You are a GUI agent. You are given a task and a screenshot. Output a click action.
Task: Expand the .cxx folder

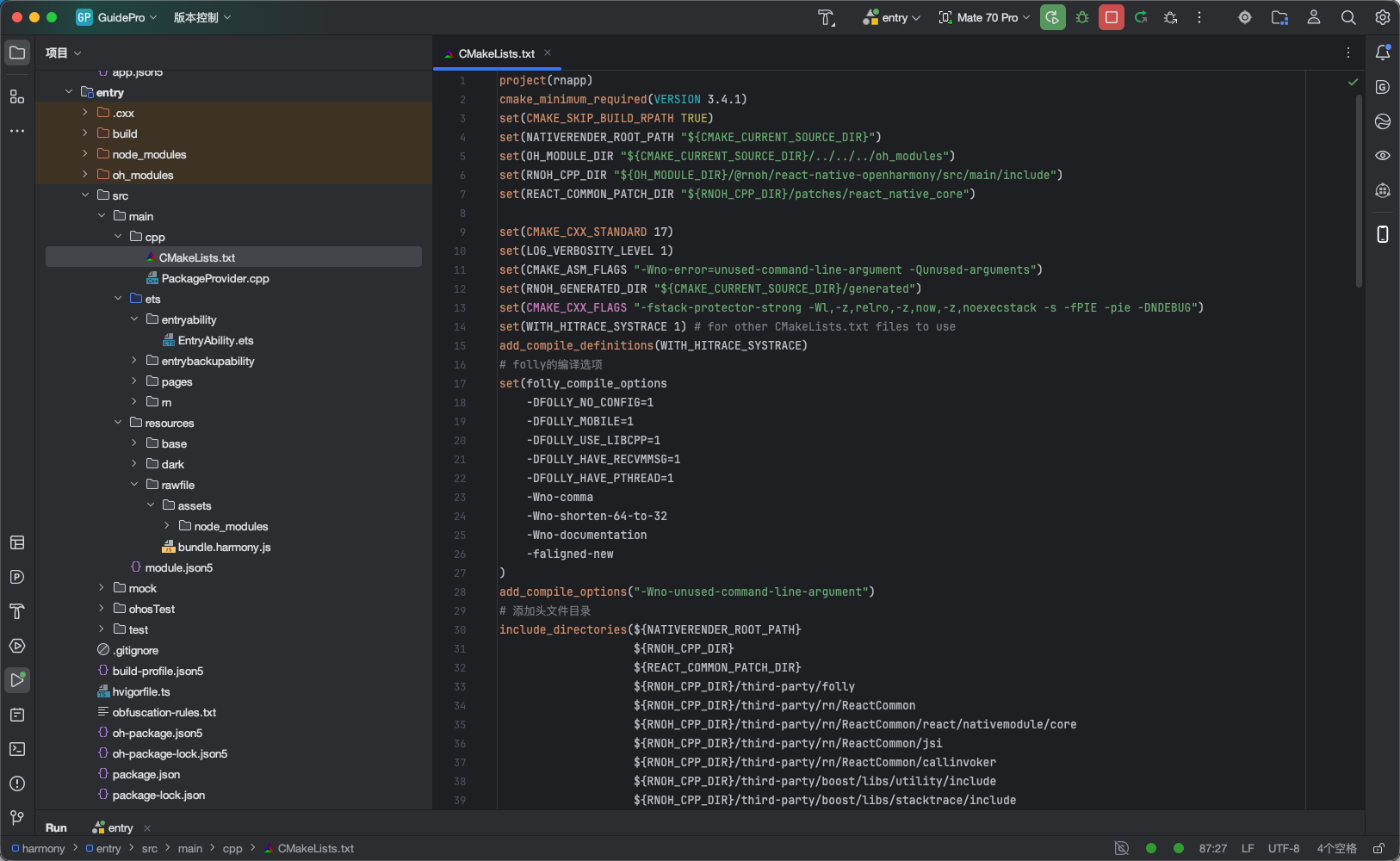click(85, 113)
